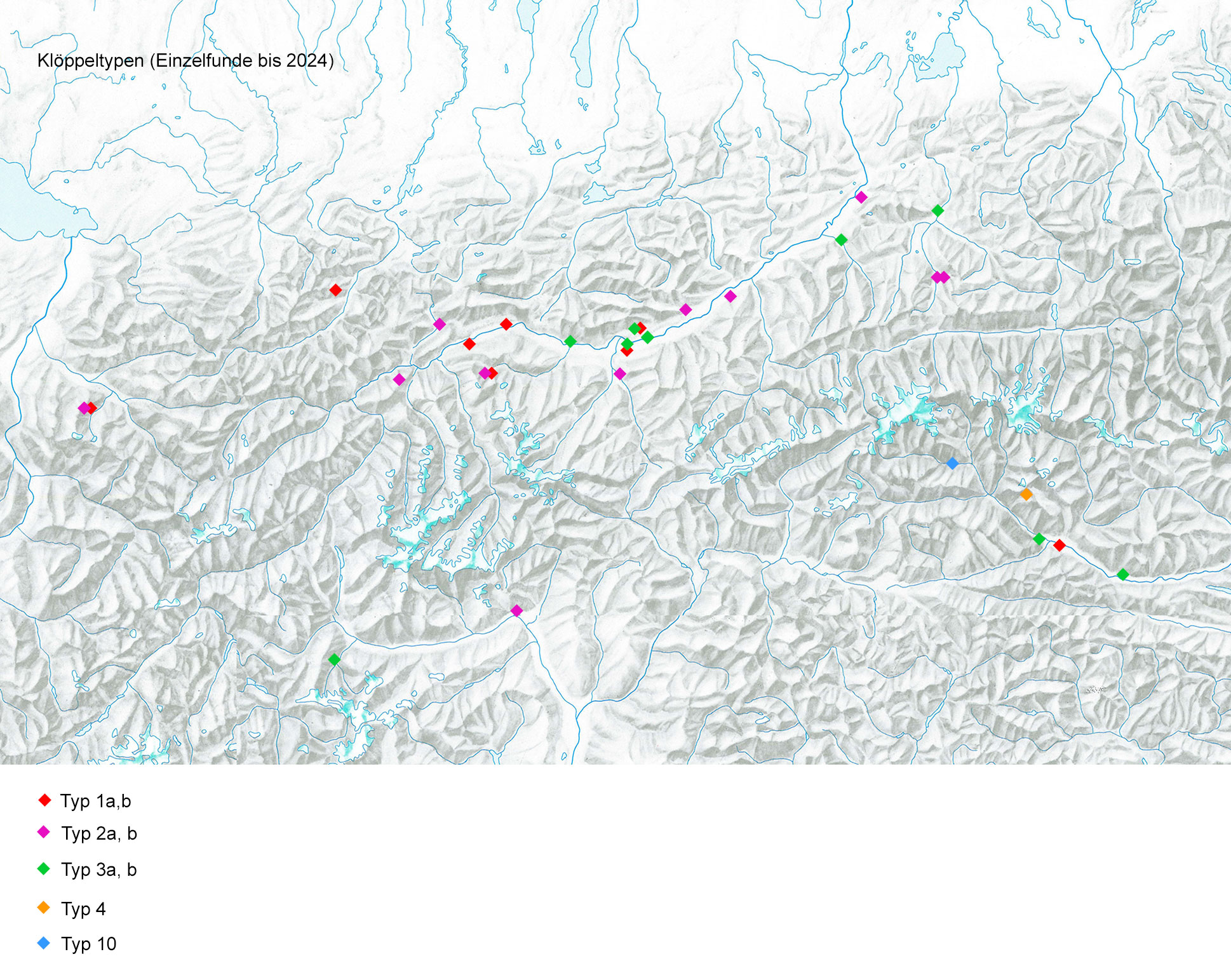Click the westernmost magenta diamond marker on the map

coord(83,408)
